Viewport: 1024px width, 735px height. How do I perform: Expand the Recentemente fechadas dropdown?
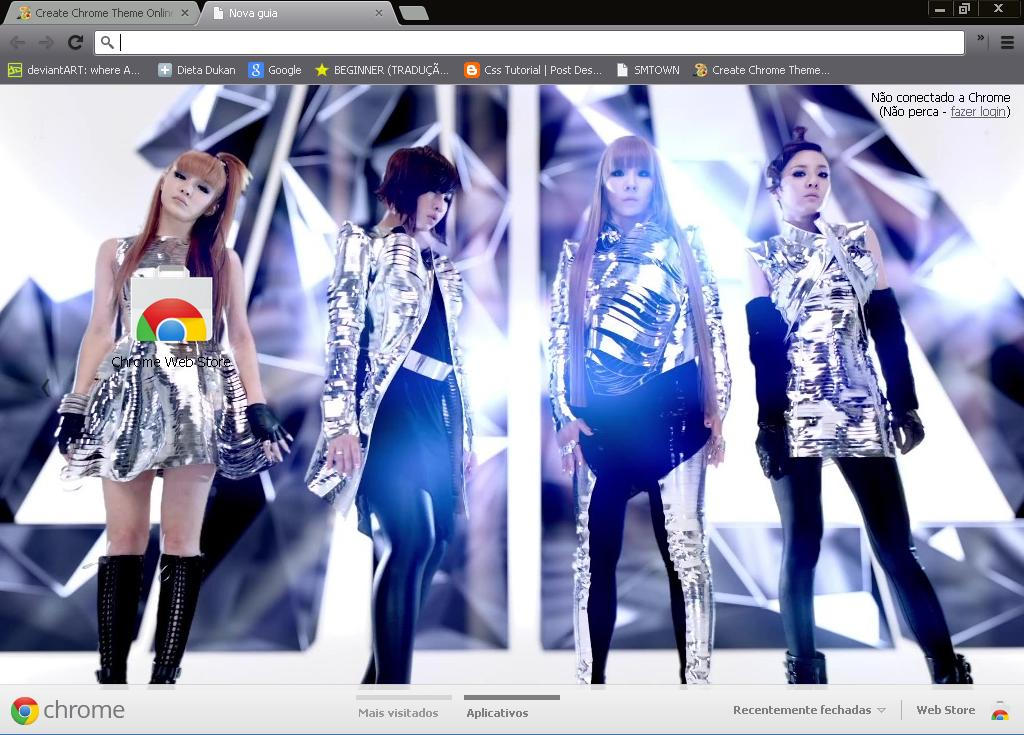pos(808,710)
